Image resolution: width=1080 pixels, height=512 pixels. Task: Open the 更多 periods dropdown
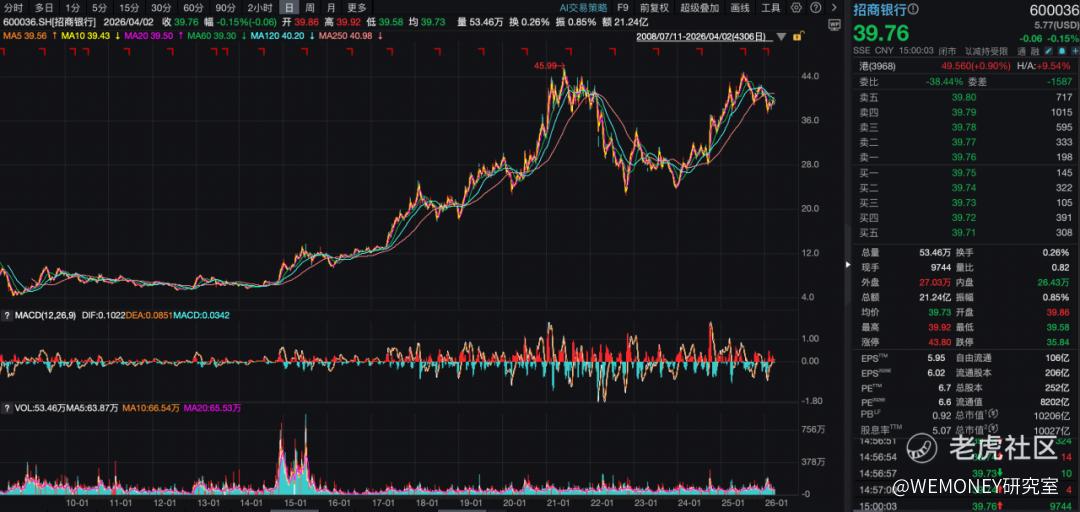357,8
